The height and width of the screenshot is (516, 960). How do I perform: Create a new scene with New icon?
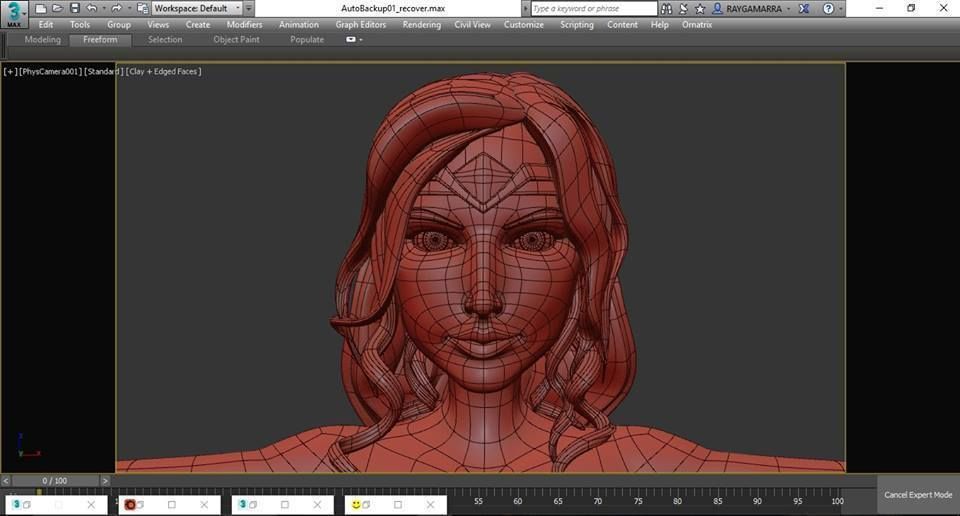(40, 9)
